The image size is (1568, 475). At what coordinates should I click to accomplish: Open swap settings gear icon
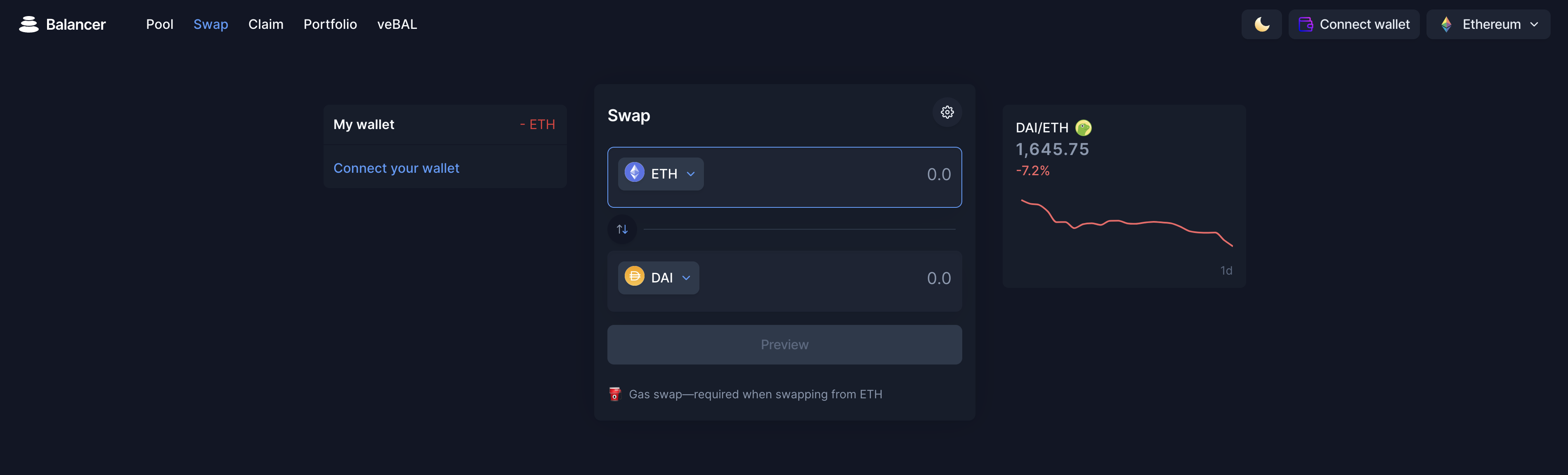pyautogui.click(x=947, y=112)
